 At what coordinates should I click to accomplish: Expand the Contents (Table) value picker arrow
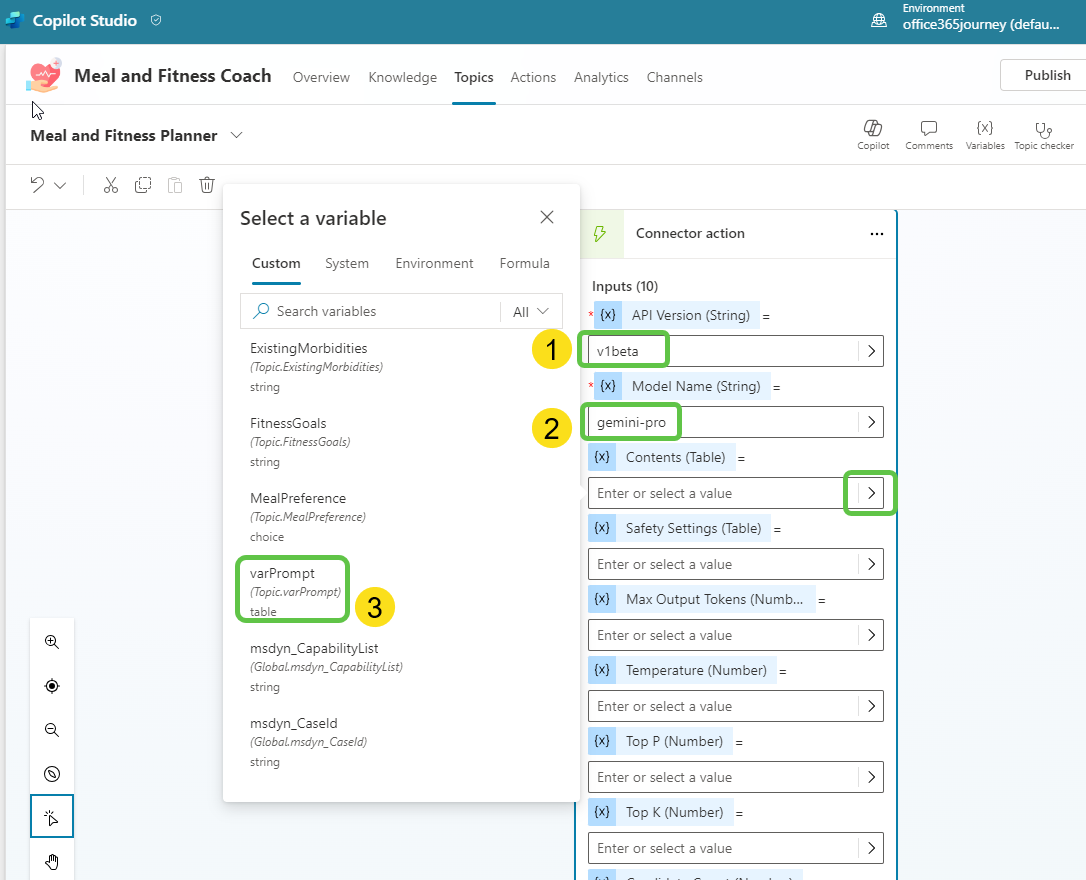click(x=871, y=493)
